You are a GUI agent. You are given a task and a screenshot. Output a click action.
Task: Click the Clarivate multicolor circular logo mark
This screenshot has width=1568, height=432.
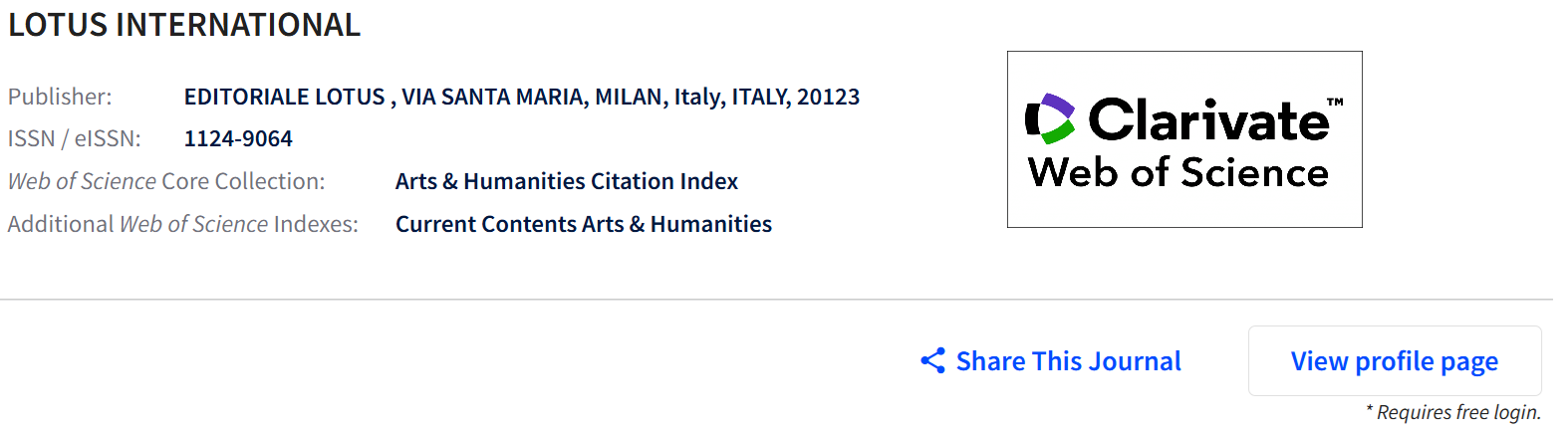(1050, 119)
